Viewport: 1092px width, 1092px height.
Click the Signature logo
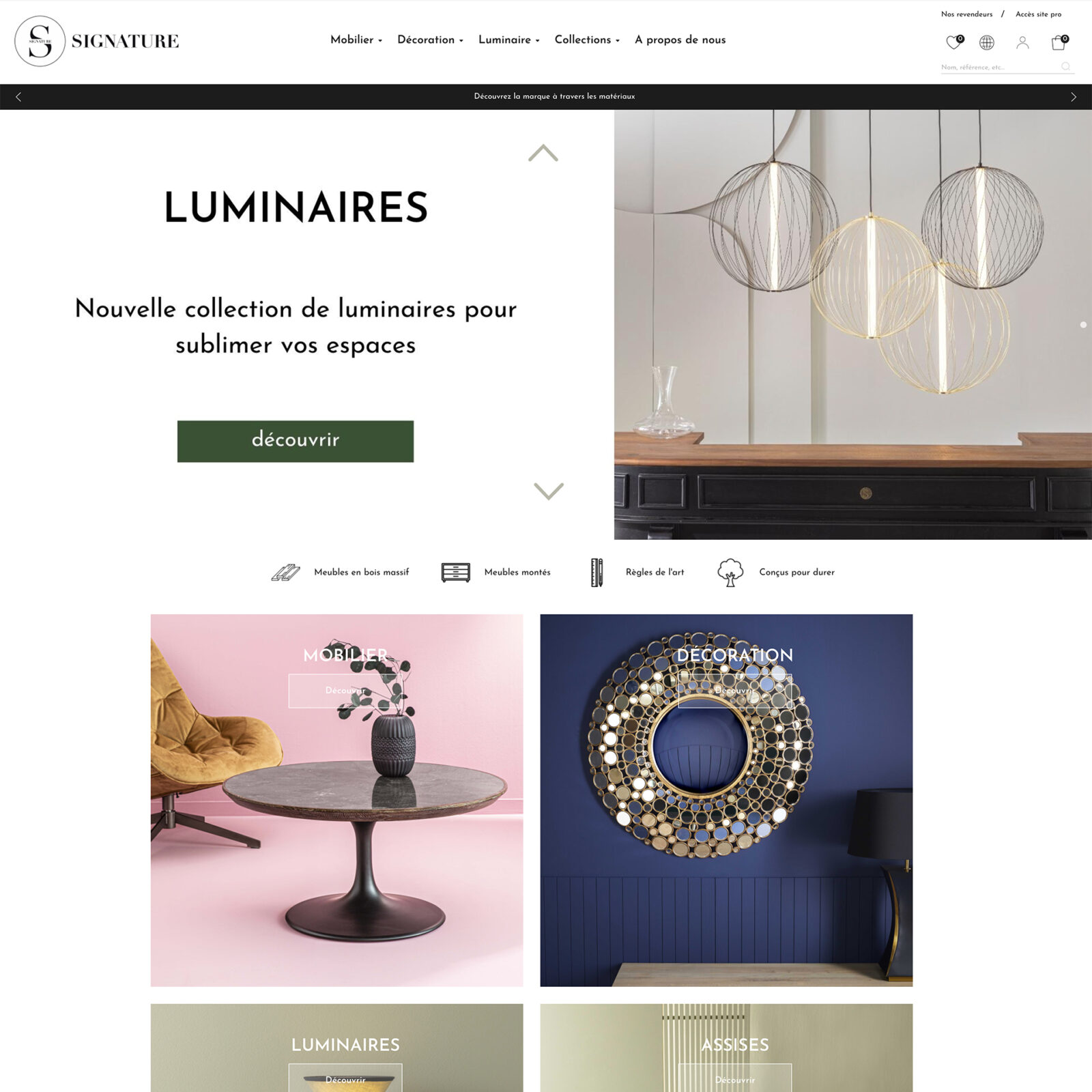pos(96,41)
